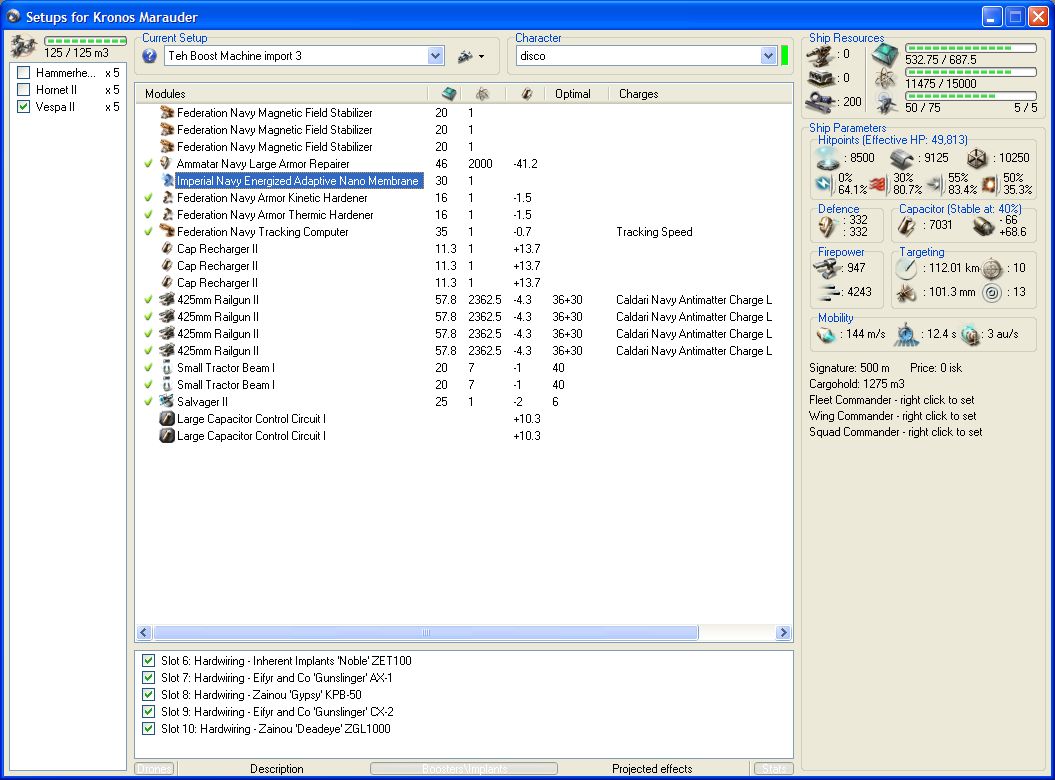Click the capacitor capacity icon
The width and height of the screenshot is (1055, 780).
coord(907,226)
